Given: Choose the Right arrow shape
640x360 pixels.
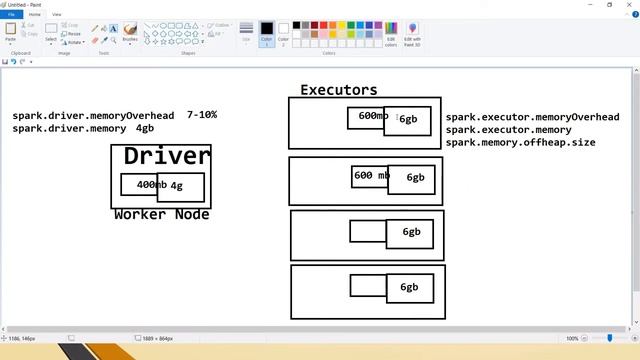Looking at the screenshot, I should coord(179,34).
